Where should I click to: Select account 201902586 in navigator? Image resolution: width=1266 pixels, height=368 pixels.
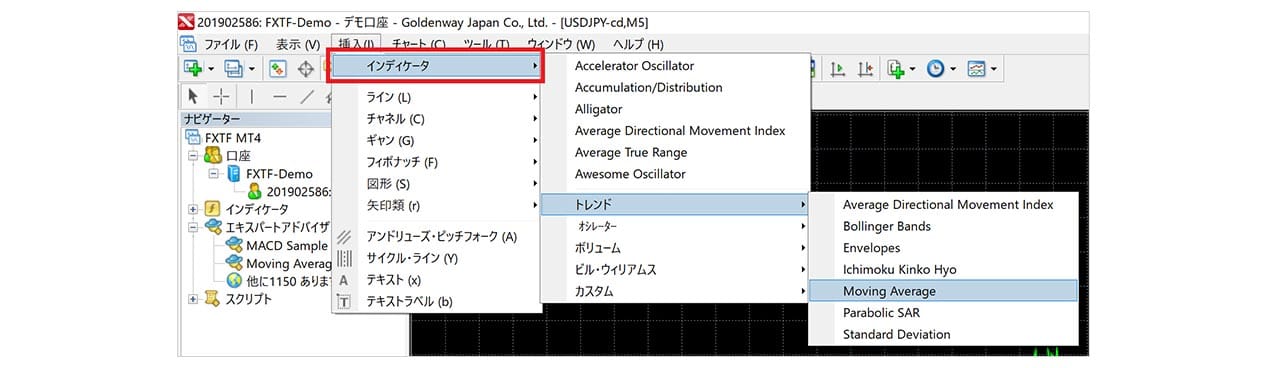click(x=298, y=192)
